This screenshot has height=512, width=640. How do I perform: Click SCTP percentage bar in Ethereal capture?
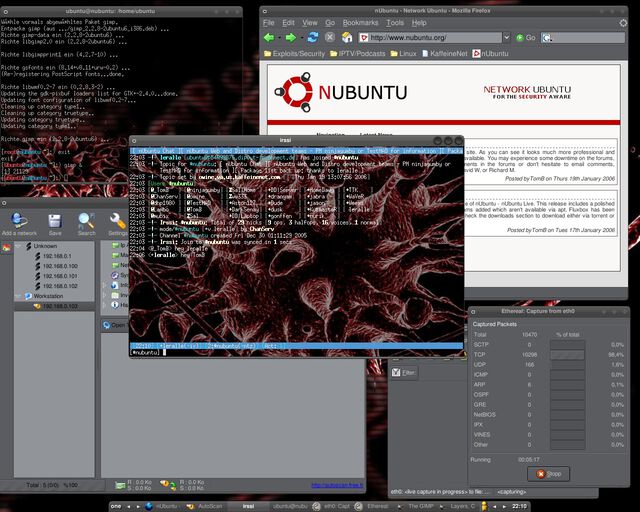tap(567, 345)
